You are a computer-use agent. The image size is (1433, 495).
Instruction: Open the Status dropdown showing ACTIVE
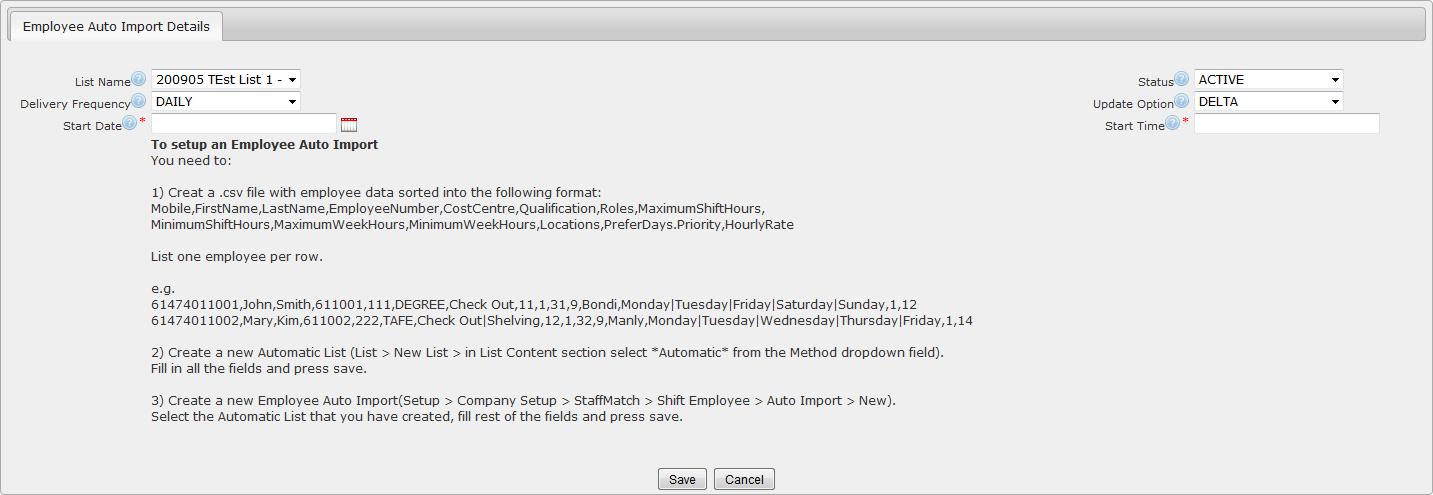[x=1268, y=79]
